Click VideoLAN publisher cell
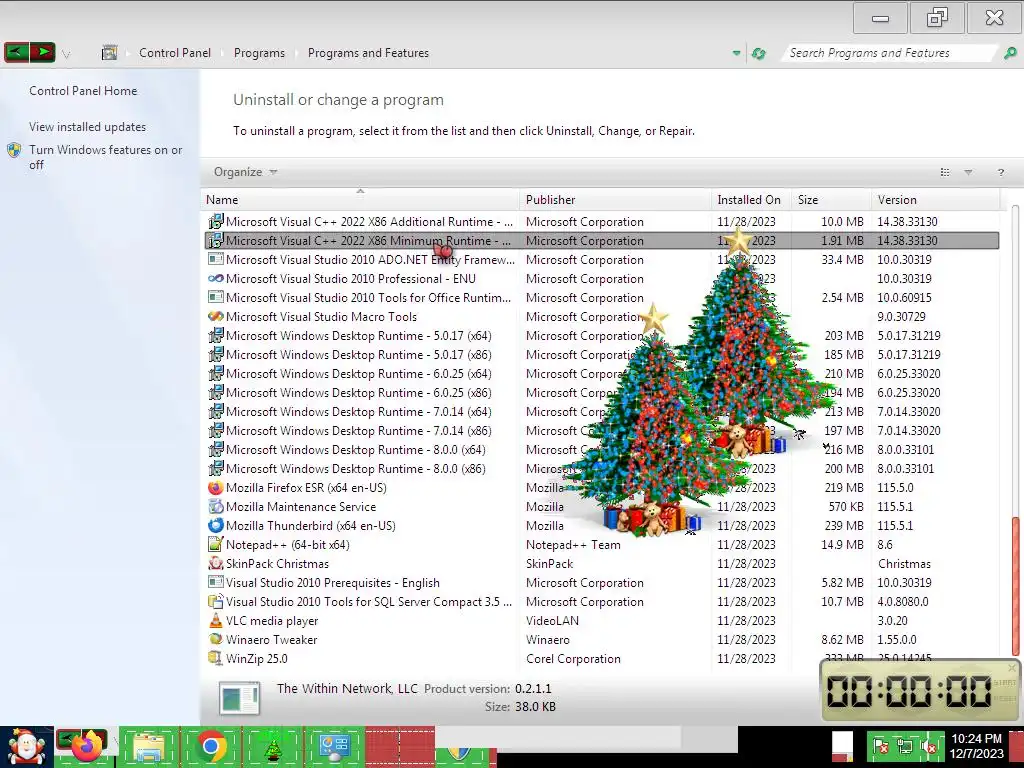This screenshot has width=1024, height=768. [552, 620]
